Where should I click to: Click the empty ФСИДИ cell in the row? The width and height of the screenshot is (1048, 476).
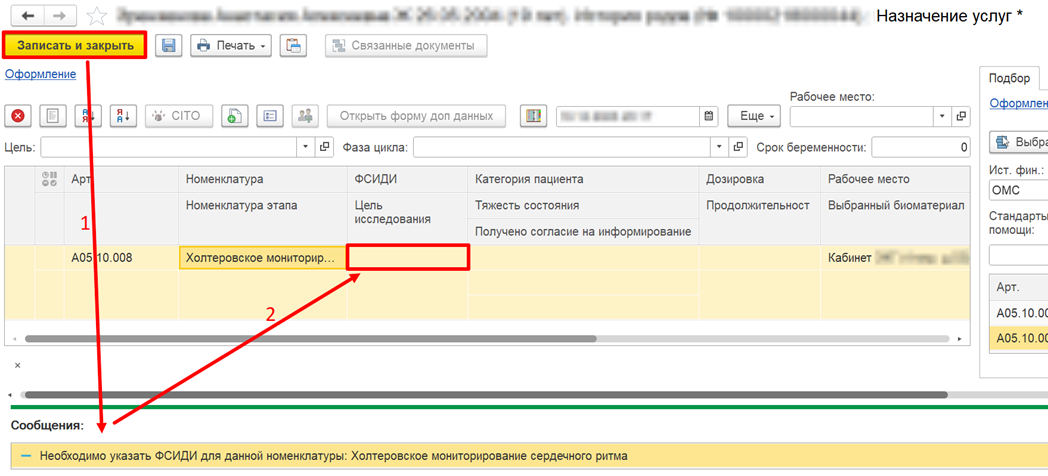(x=407, y=257)
